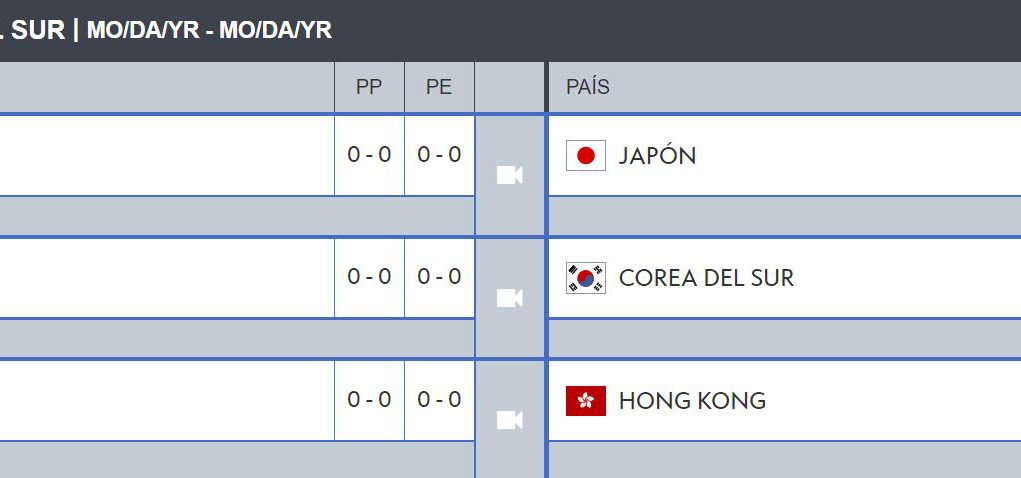1021x478 pixels.
Task: Click the PP score for Japón
Action: pos(369,155)
